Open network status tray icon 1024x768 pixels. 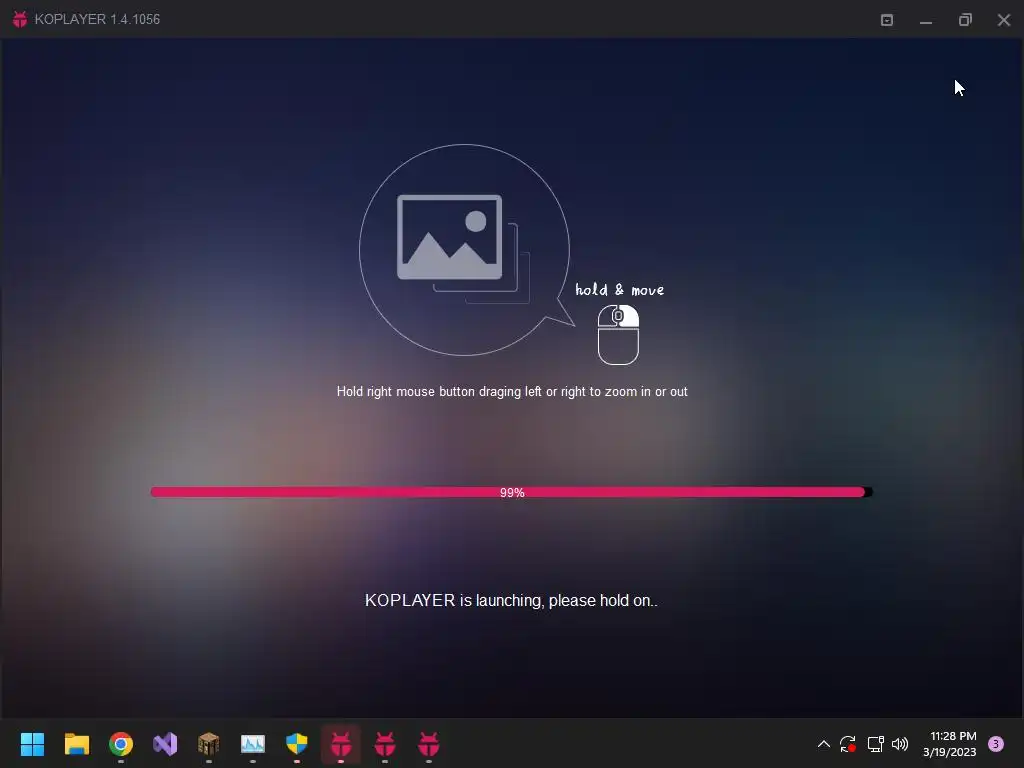(875, 744)
